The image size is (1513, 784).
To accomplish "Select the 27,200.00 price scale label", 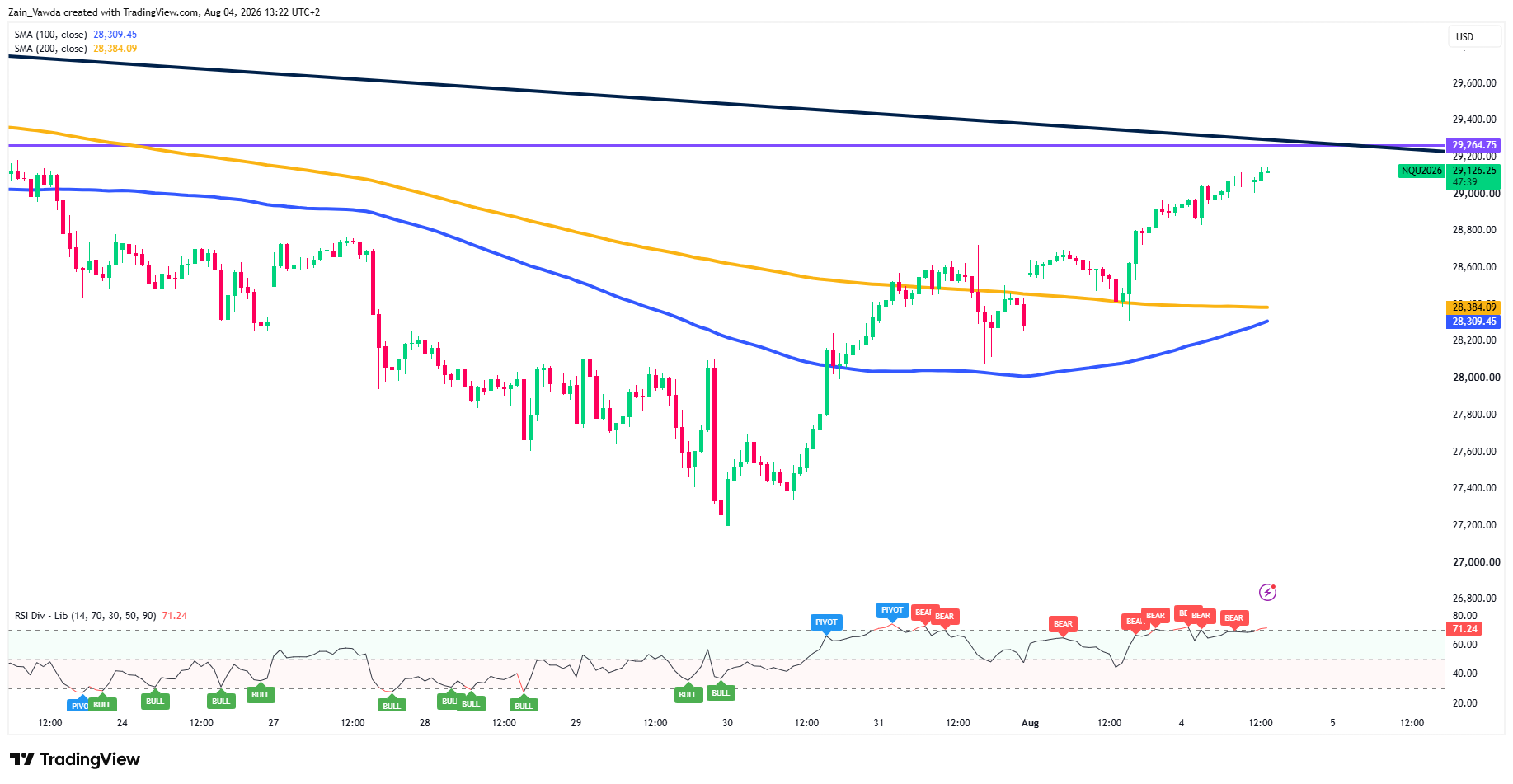I will click(x=1474, y=525).
